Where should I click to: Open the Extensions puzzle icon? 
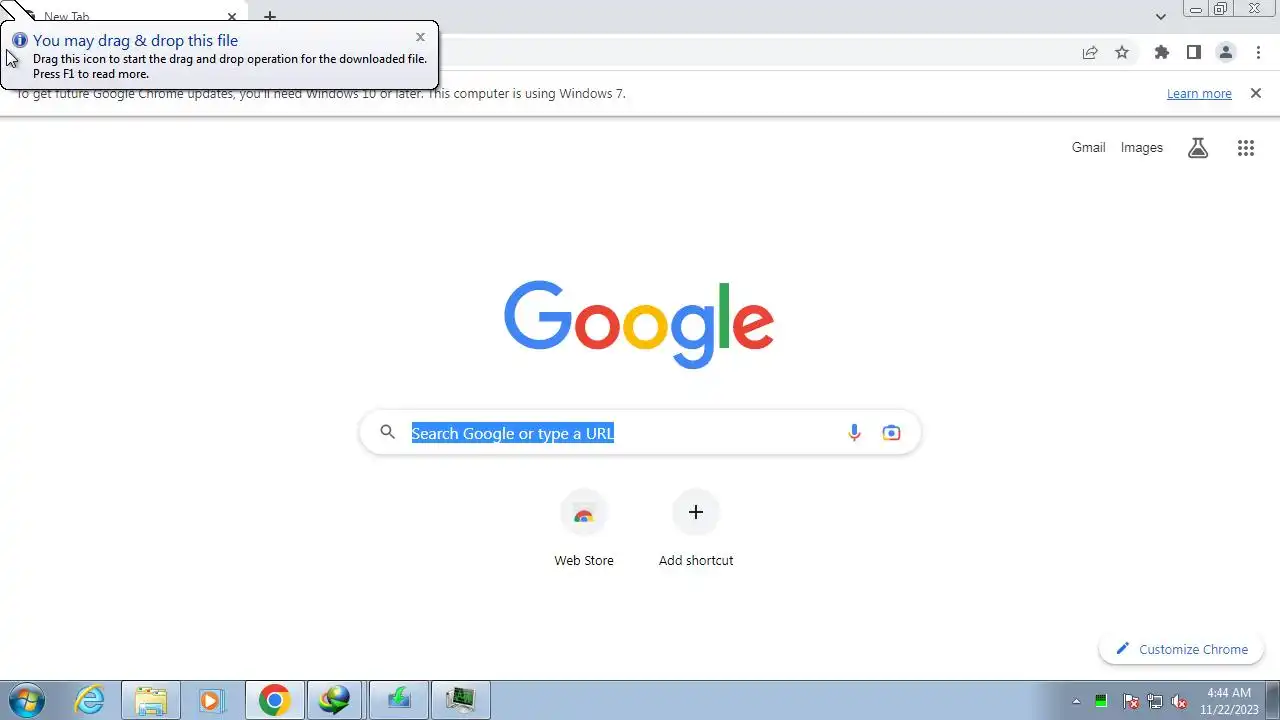1161,52
